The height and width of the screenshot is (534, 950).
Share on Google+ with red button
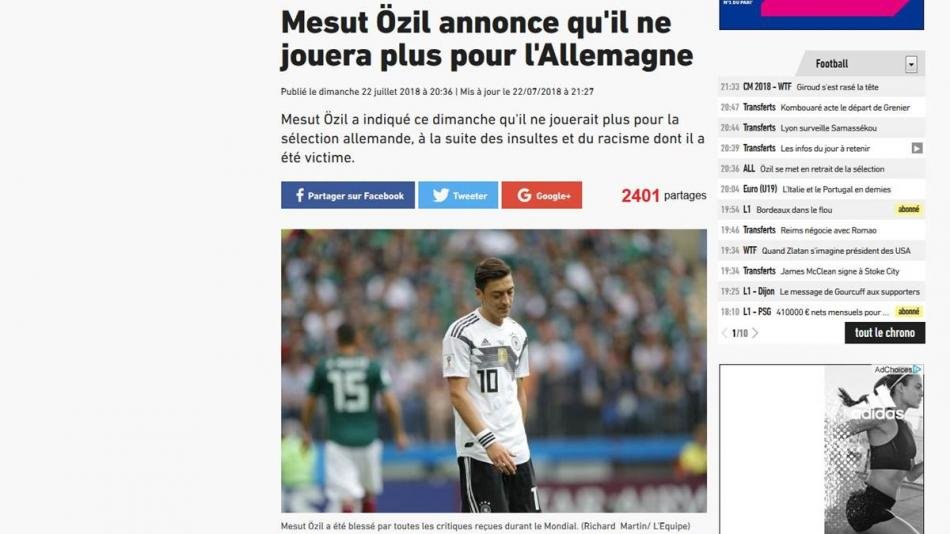tap(542, 195)
